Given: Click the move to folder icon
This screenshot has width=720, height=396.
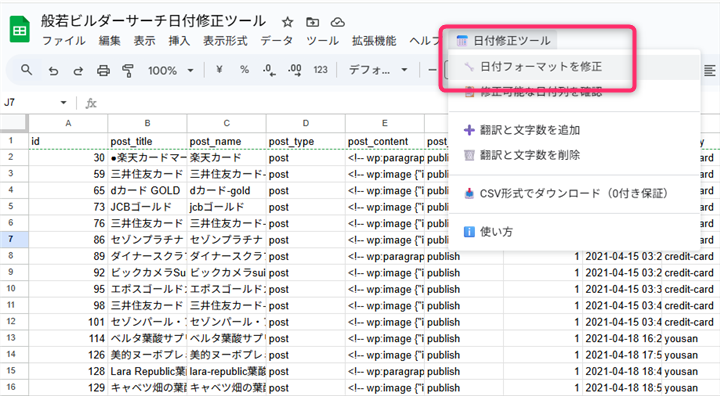Looking at the screenshot, I should pyautogui.click(x=312, y=22).
